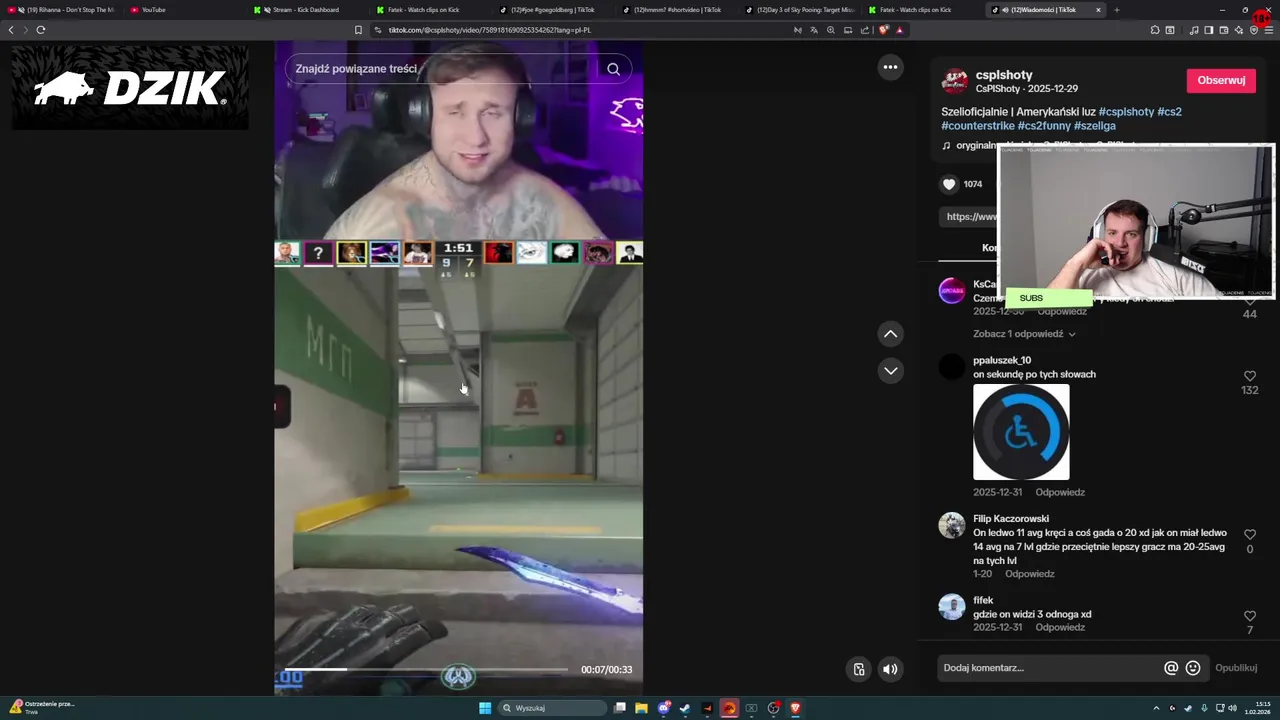Viewport: 1280px width, 720px height.
Task: Open the cspIshoty username link
Action: click(1004, 75)
